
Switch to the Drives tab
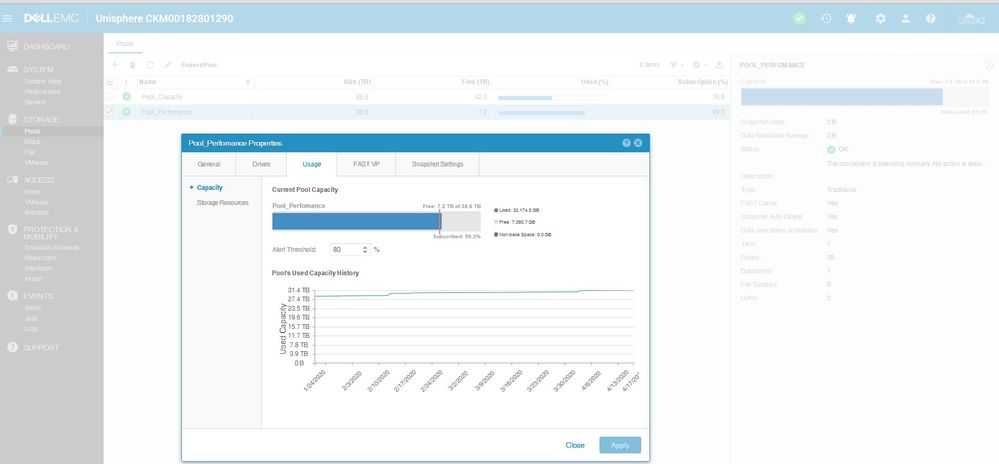pos(261,164)
